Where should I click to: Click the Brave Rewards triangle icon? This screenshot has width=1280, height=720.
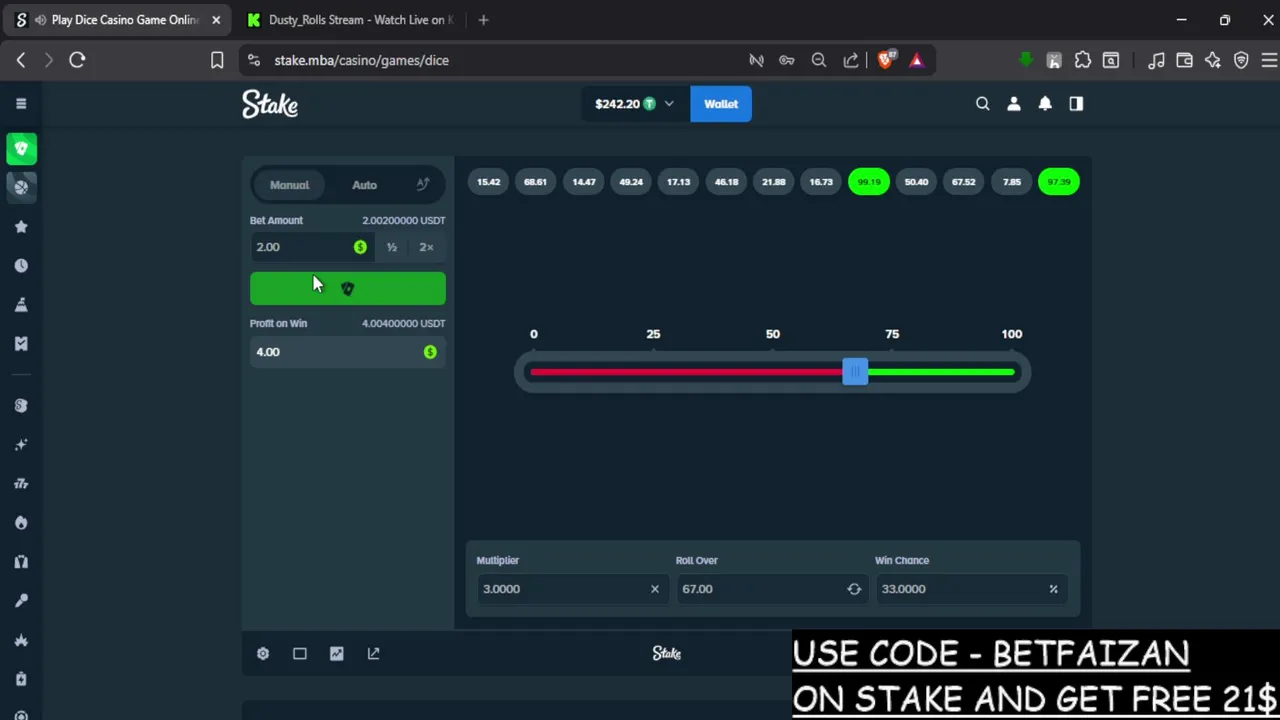pos(916,60)
